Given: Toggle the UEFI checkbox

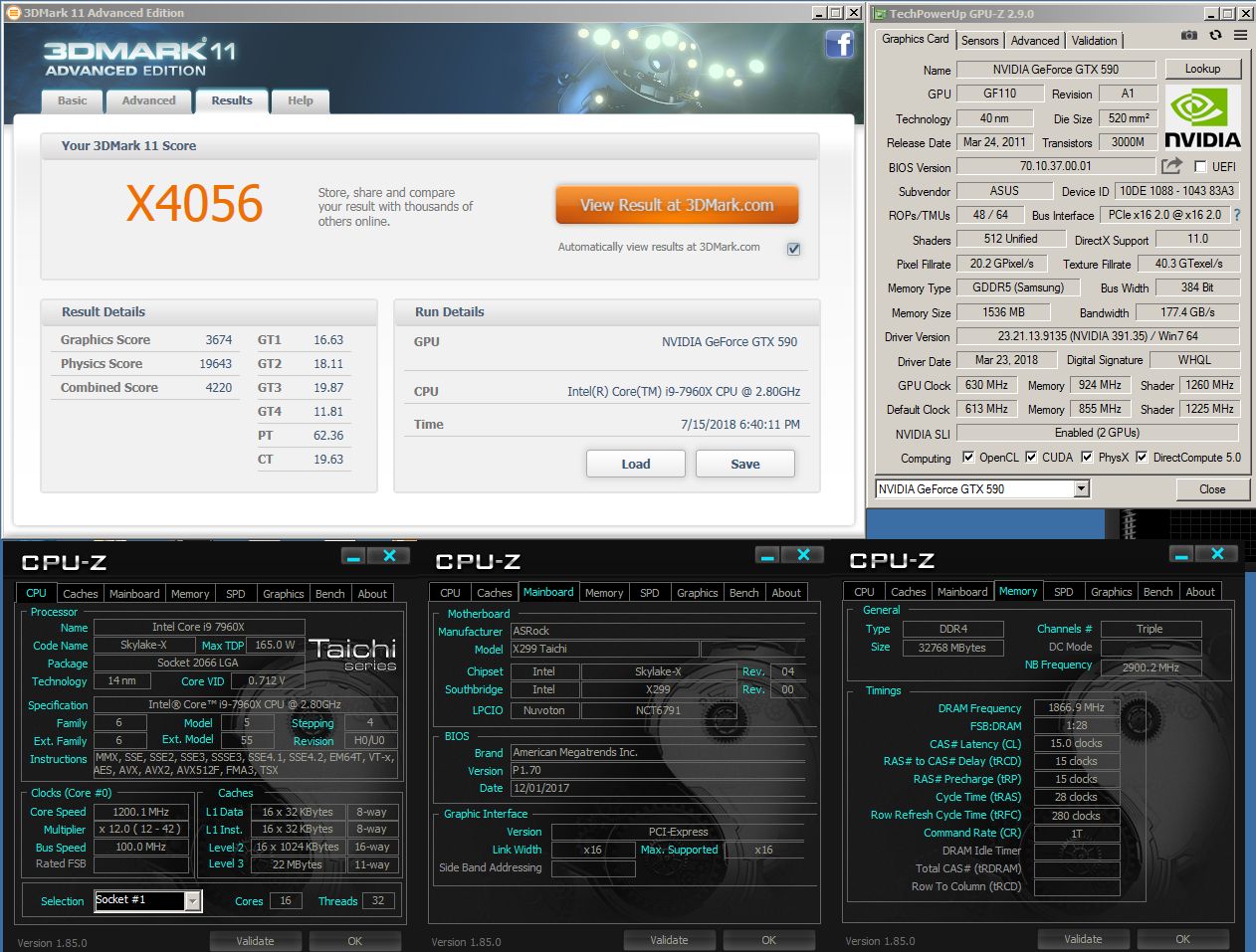Looking at the screenshot, I should 1200,167.
